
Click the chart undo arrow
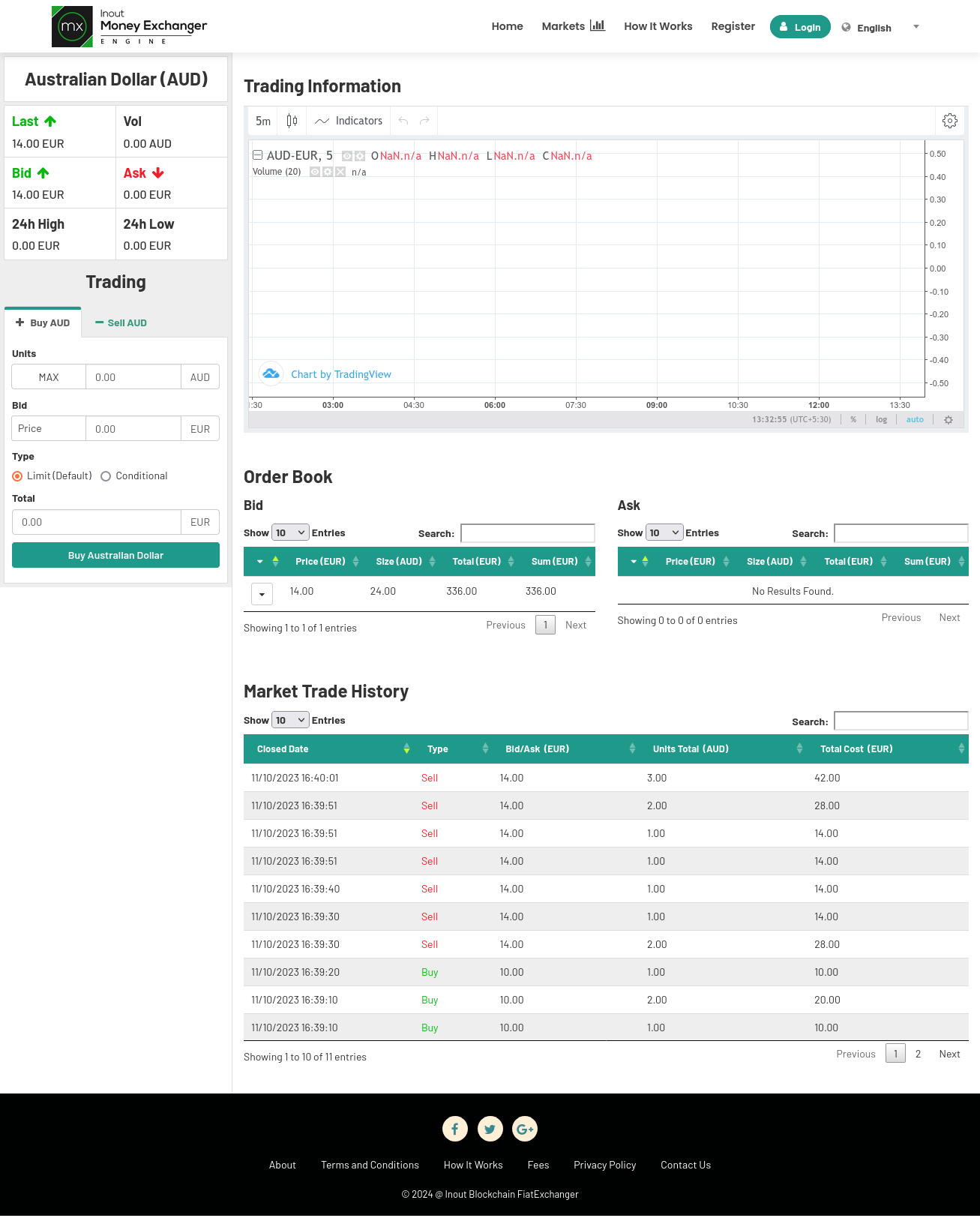403,121
